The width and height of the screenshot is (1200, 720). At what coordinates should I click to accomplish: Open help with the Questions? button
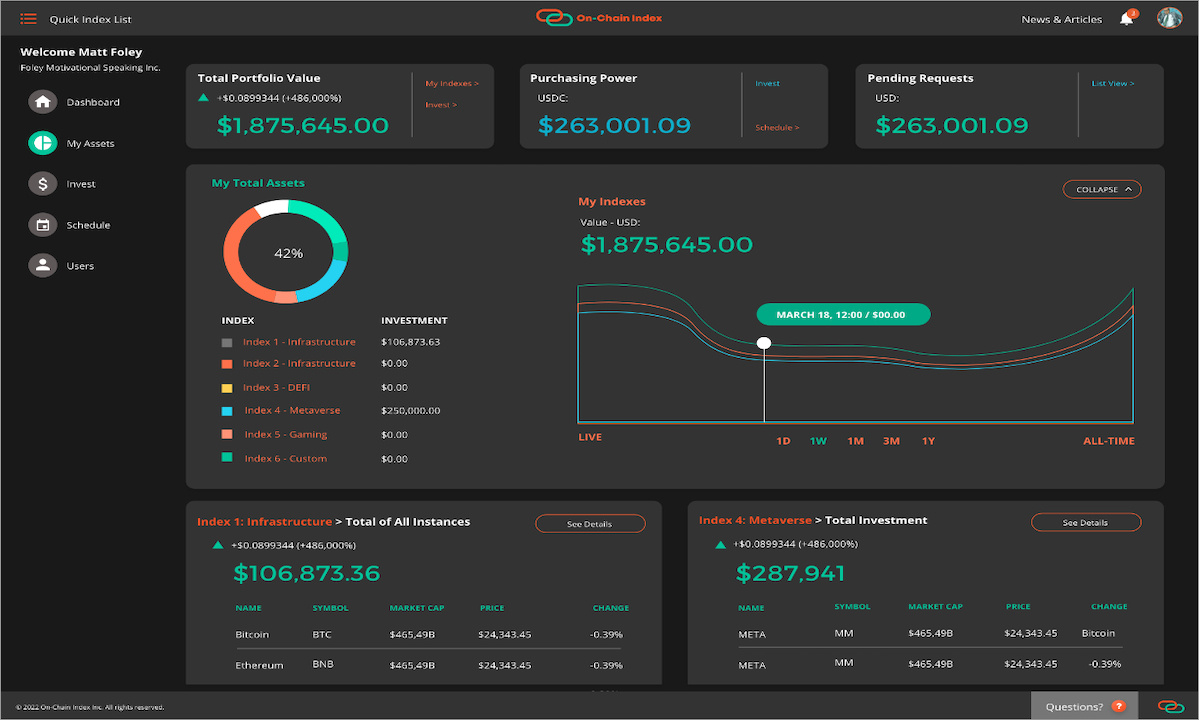1083,705
